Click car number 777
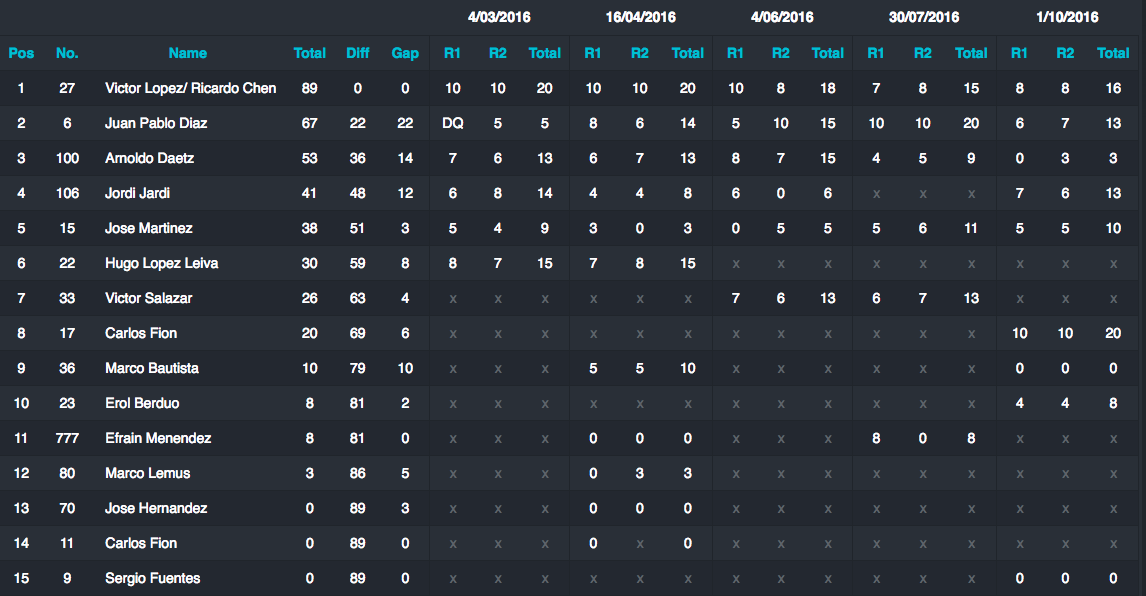 67,438
